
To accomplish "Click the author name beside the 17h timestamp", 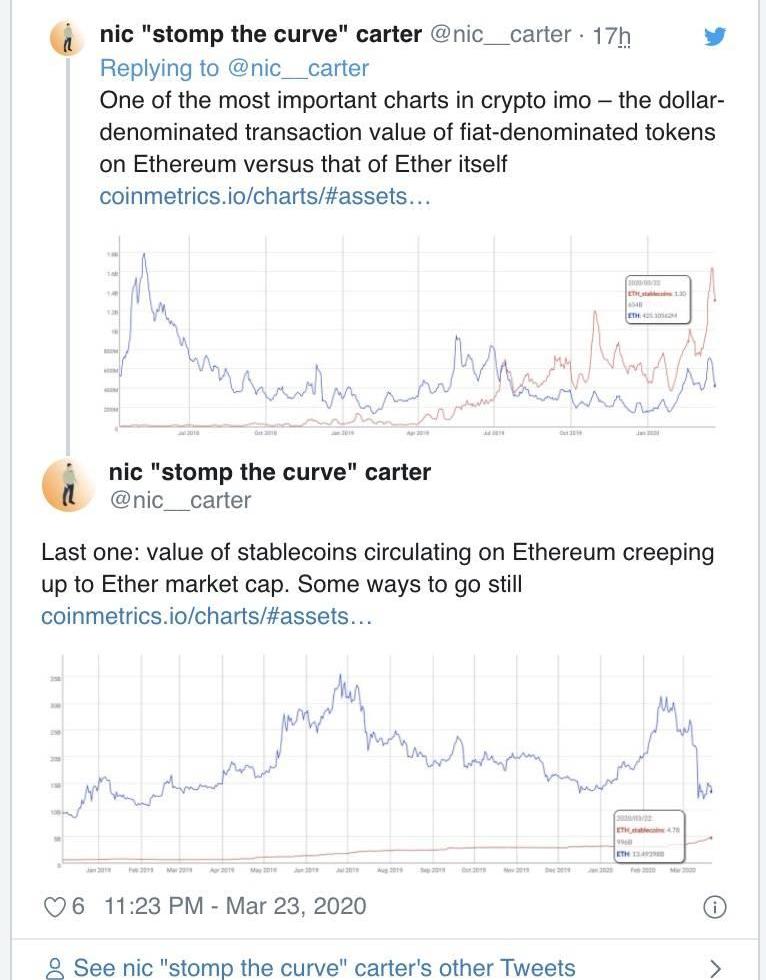I will (x=260, y=35).
